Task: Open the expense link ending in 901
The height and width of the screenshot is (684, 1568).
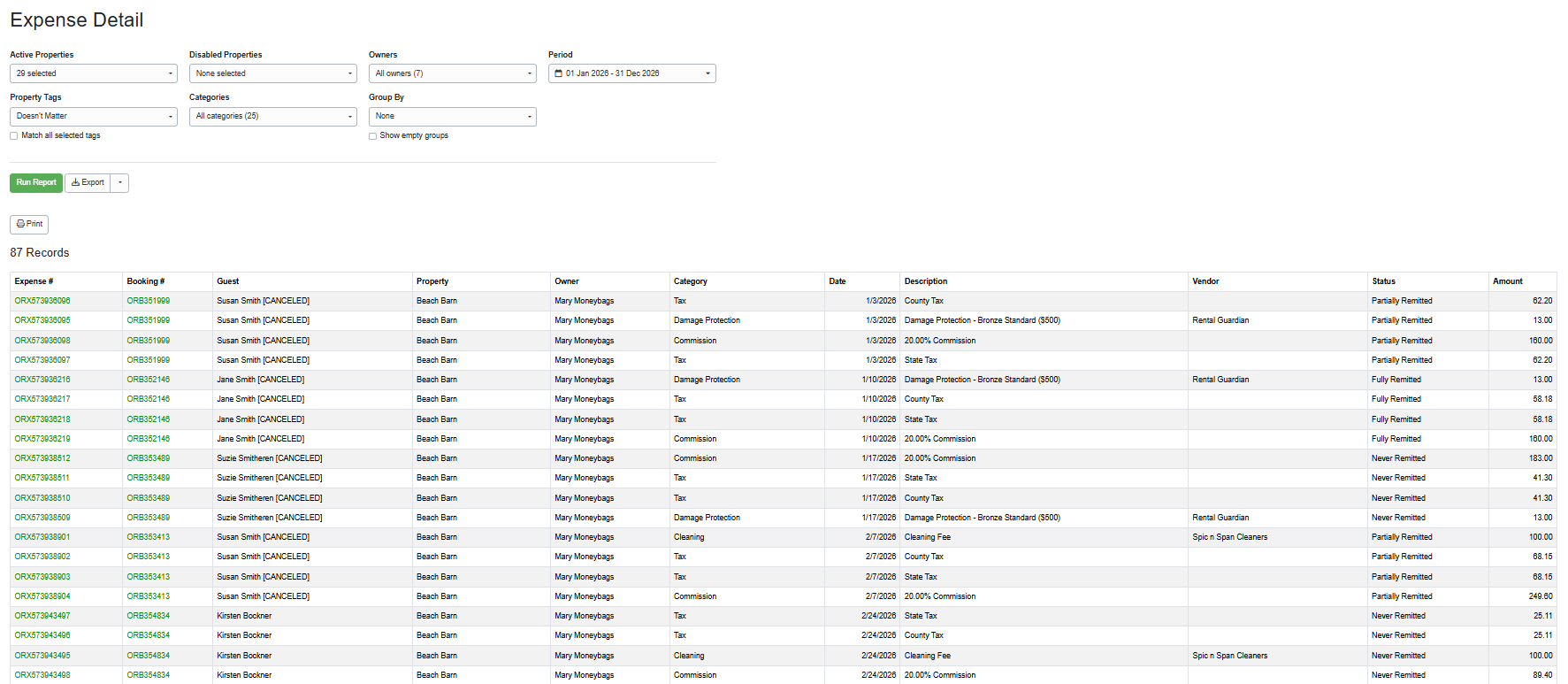Action: coord(42,537)
